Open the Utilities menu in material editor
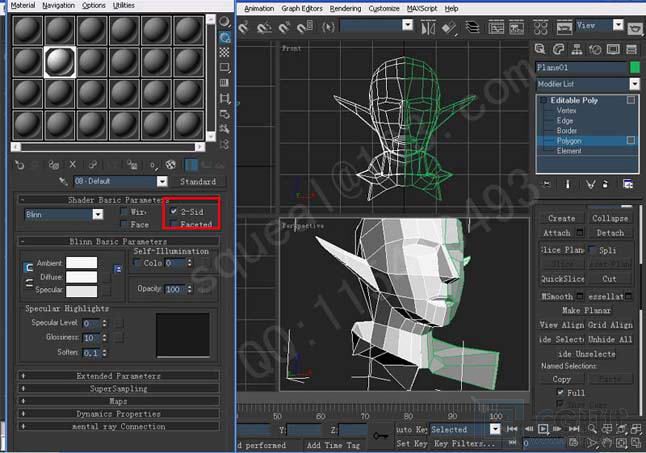This screenshot has height=453, width=646. (x=124, y=5)
